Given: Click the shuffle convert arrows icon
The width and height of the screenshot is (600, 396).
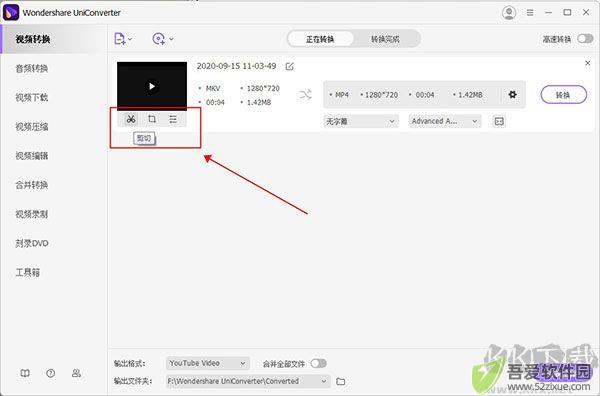Looking at the screenshot, I should click(305, 95).
